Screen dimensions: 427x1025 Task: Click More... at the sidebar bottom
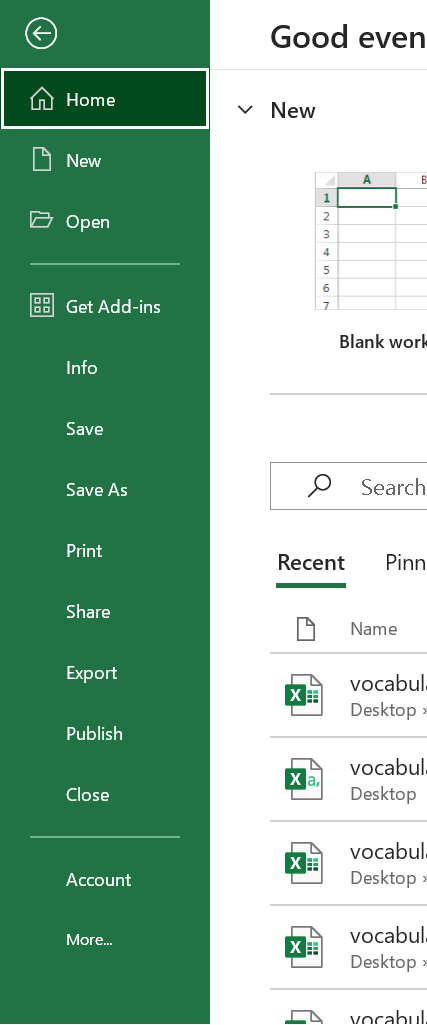coord(105,939)
